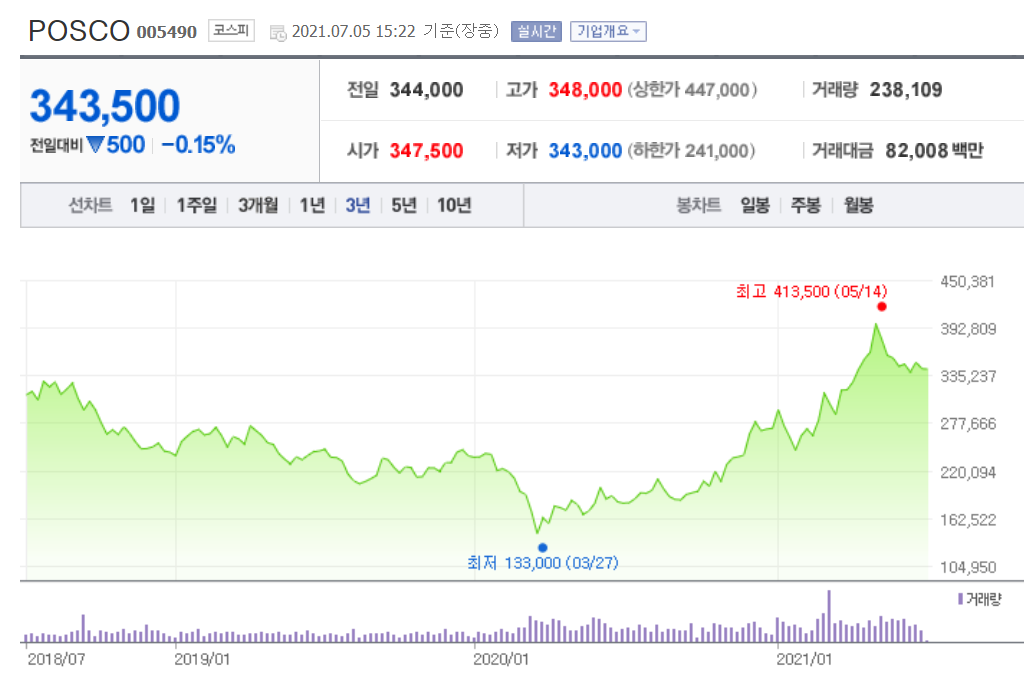Click the 전일 value 344,000
This screenshot has width=1024, height=684.
tap(426, 90)
